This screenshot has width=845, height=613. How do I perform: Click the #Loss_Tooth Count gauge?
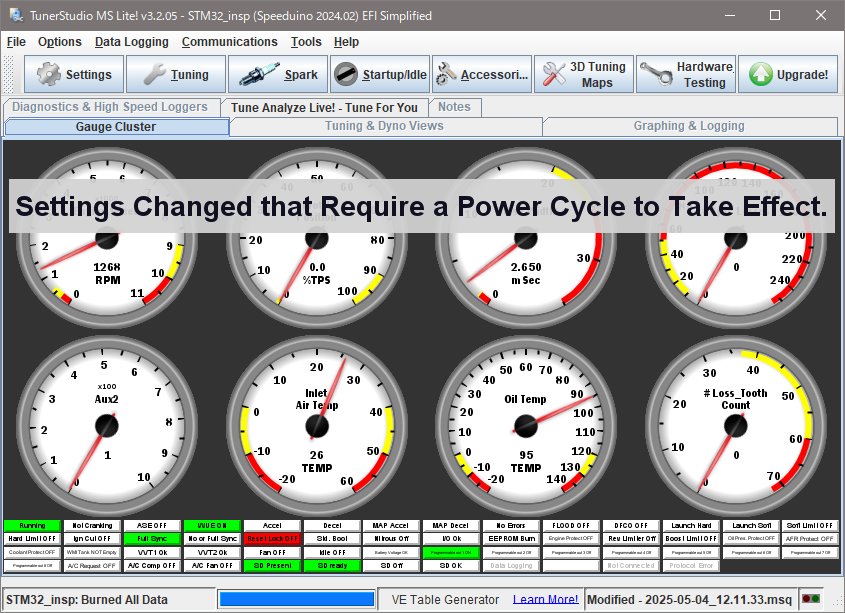pyautogui.click(x=736, y=426)
